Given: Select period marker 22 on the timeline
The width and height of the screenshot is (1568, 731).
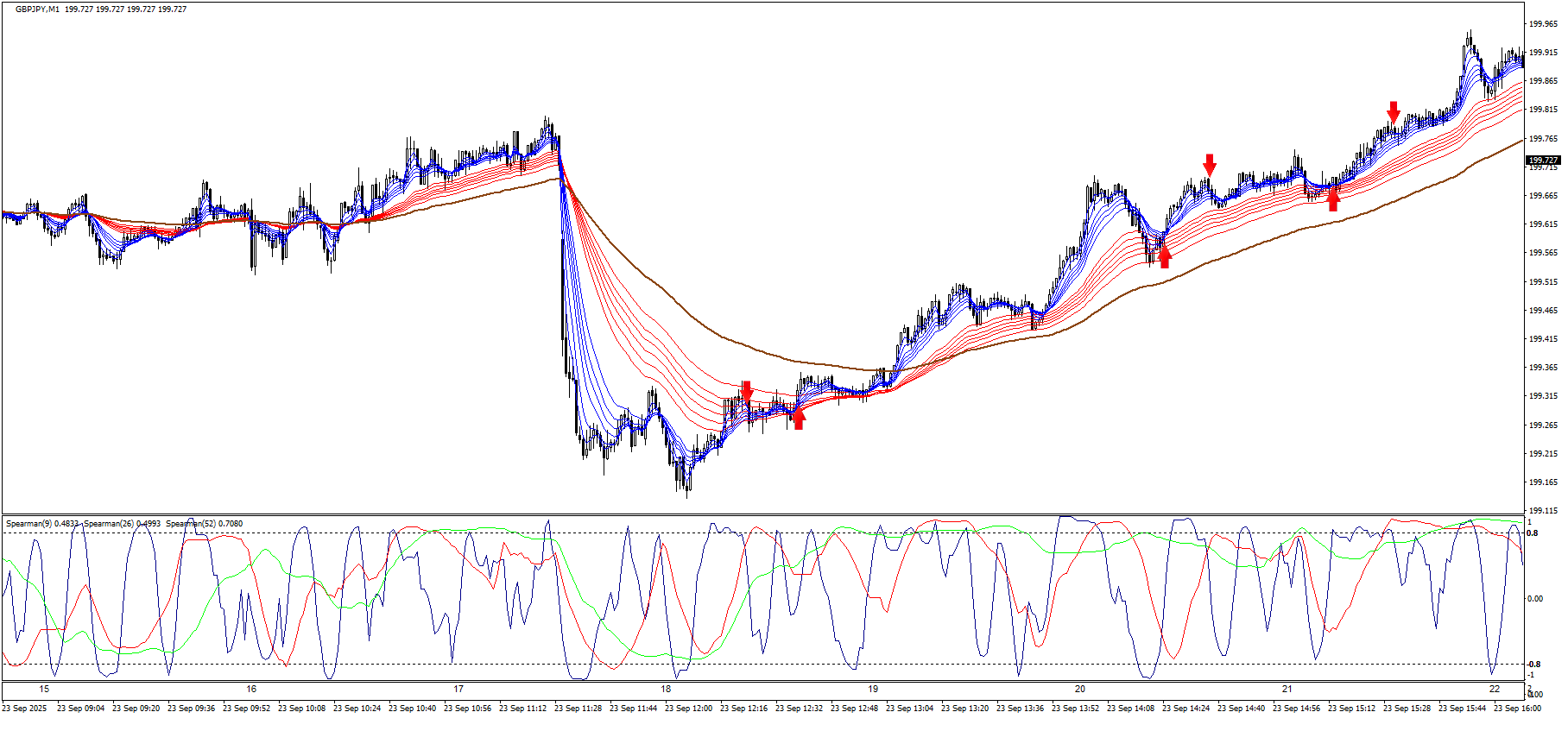Looking at the screenshot, I should click(x=1495, y=689).
